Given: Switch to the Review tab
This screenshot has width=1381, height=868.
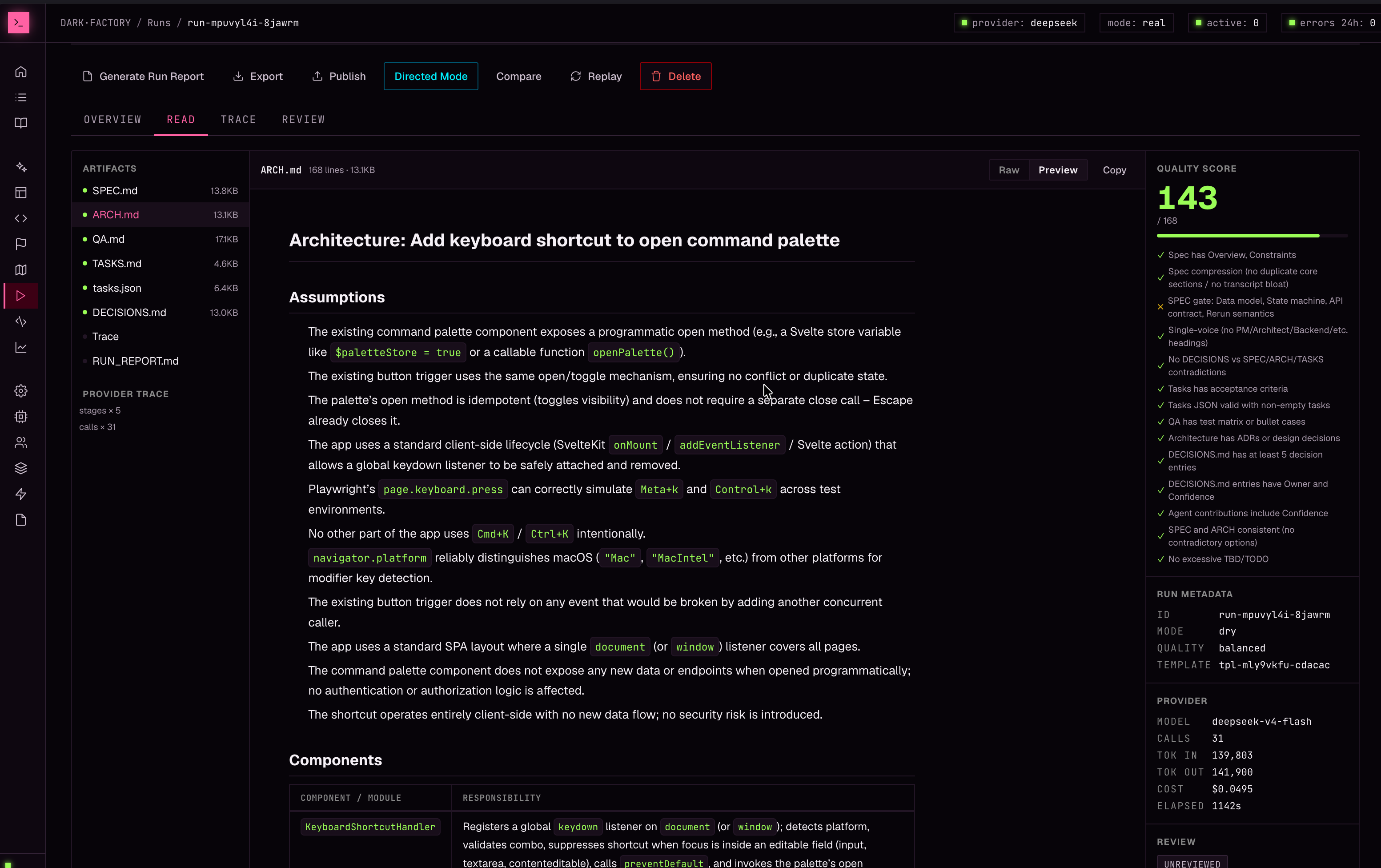Looking at the screenshot, I should [303, 119].
